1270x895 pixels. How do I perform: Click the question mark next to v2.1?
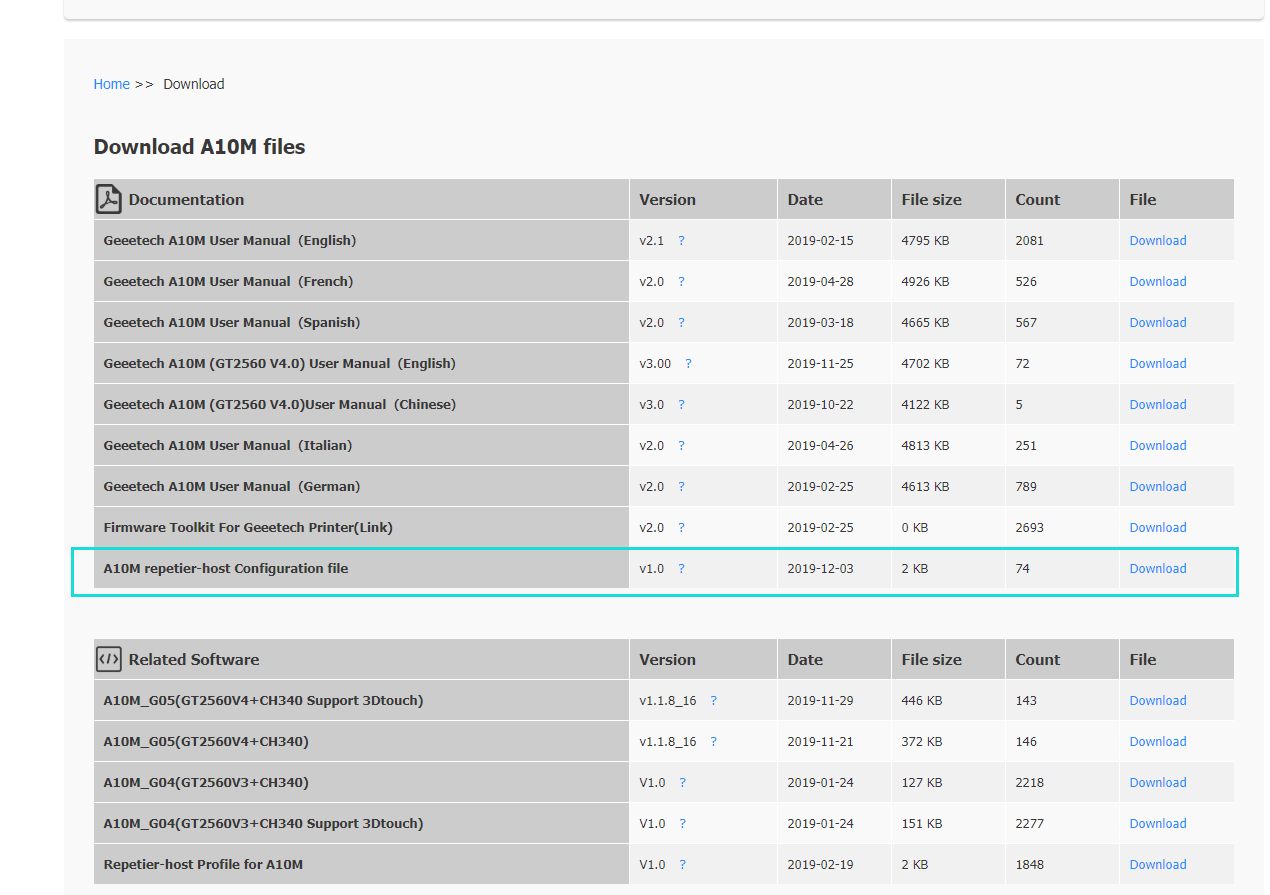681,241
